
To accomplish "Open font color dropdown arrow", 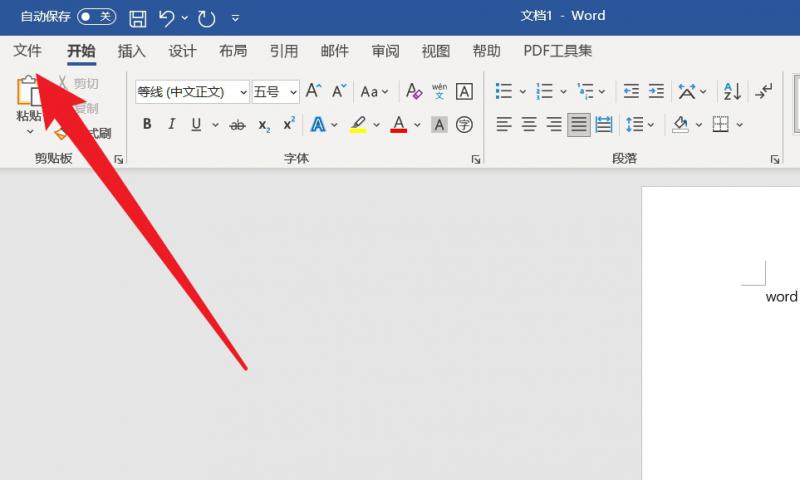I will pos(417,124).
